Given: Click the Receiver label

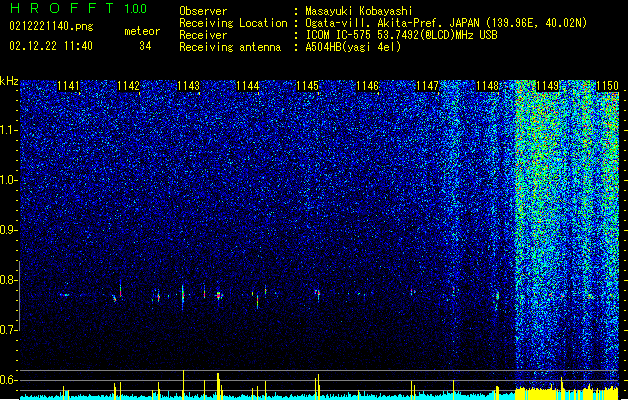Looking at the screenshot, I should click(203, 35).
